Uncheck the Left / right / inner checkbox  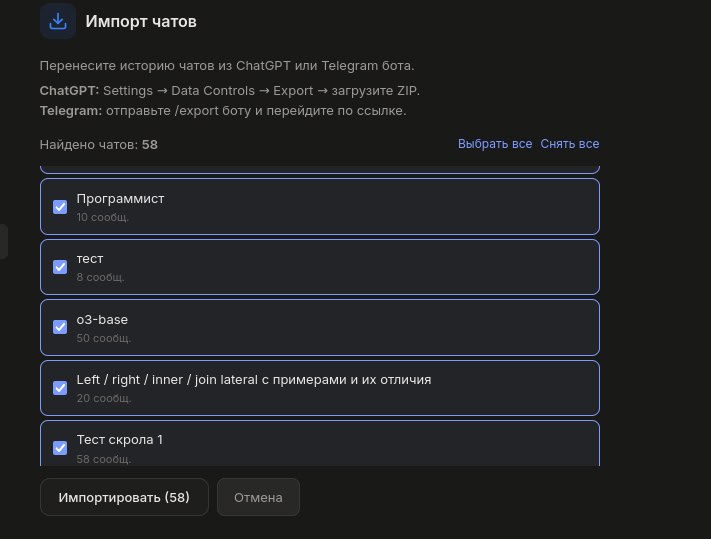[60, 388]
